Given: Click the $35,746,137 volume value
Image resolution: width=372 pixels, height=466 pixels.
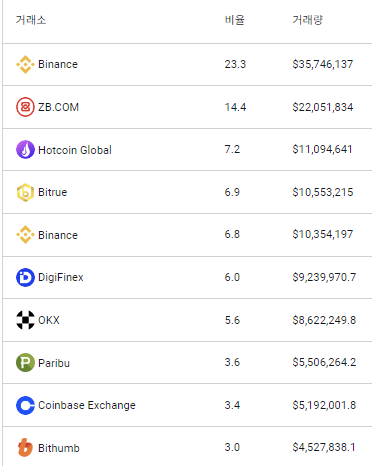Looking at the screenshot, I should point(323,64).
